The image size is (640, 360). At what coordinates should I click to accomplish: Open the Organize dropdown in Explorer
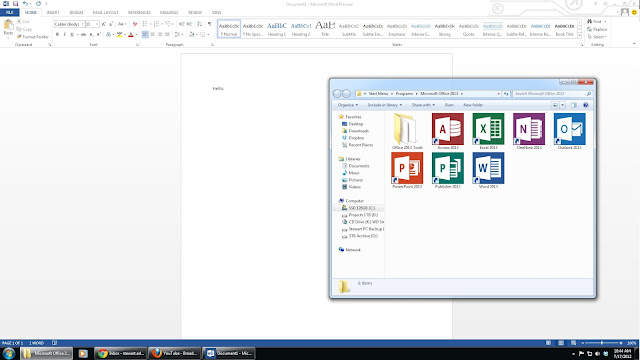point(348,105)
